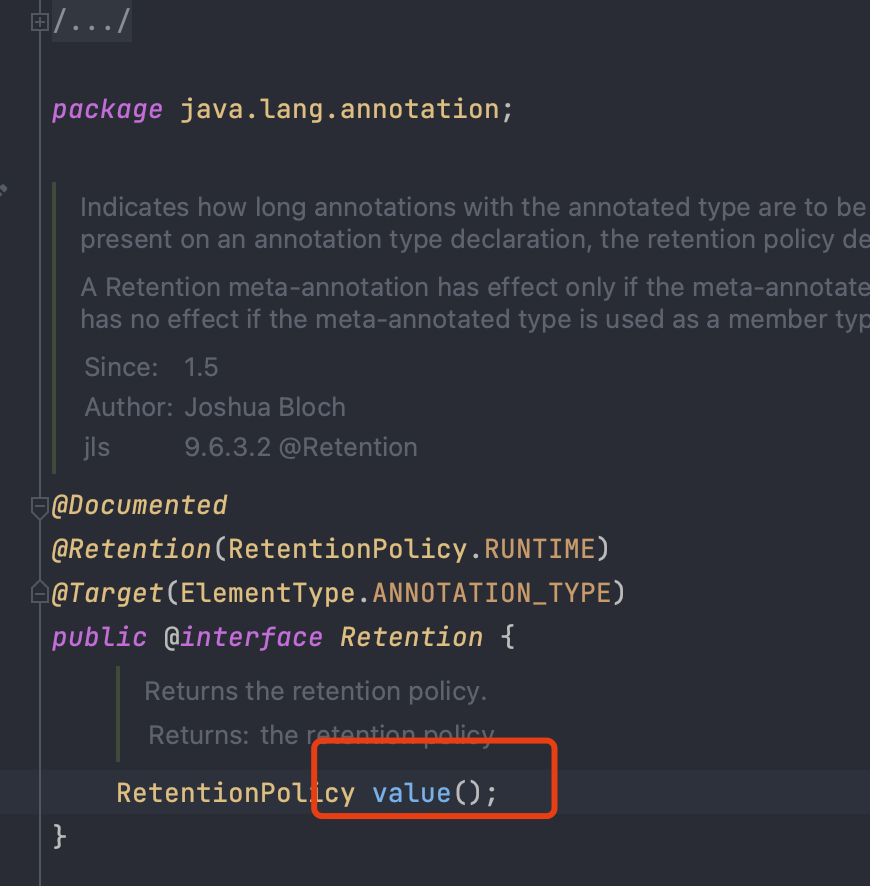Click the @Documented annotation
Image resolution: width=870 pixels, height=886 pixels.
tap(140, 506)
